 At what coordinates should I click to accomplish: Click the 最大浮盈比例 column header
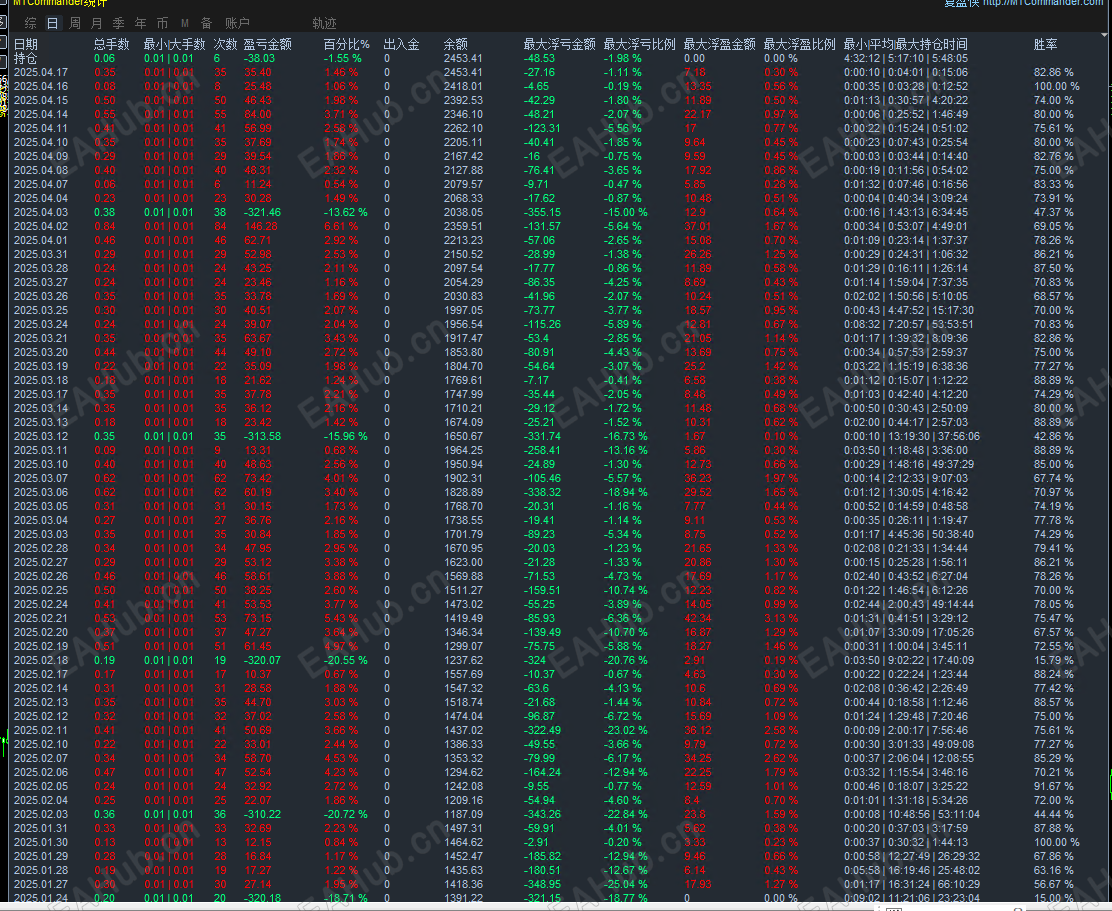click(x=799, y=44)
